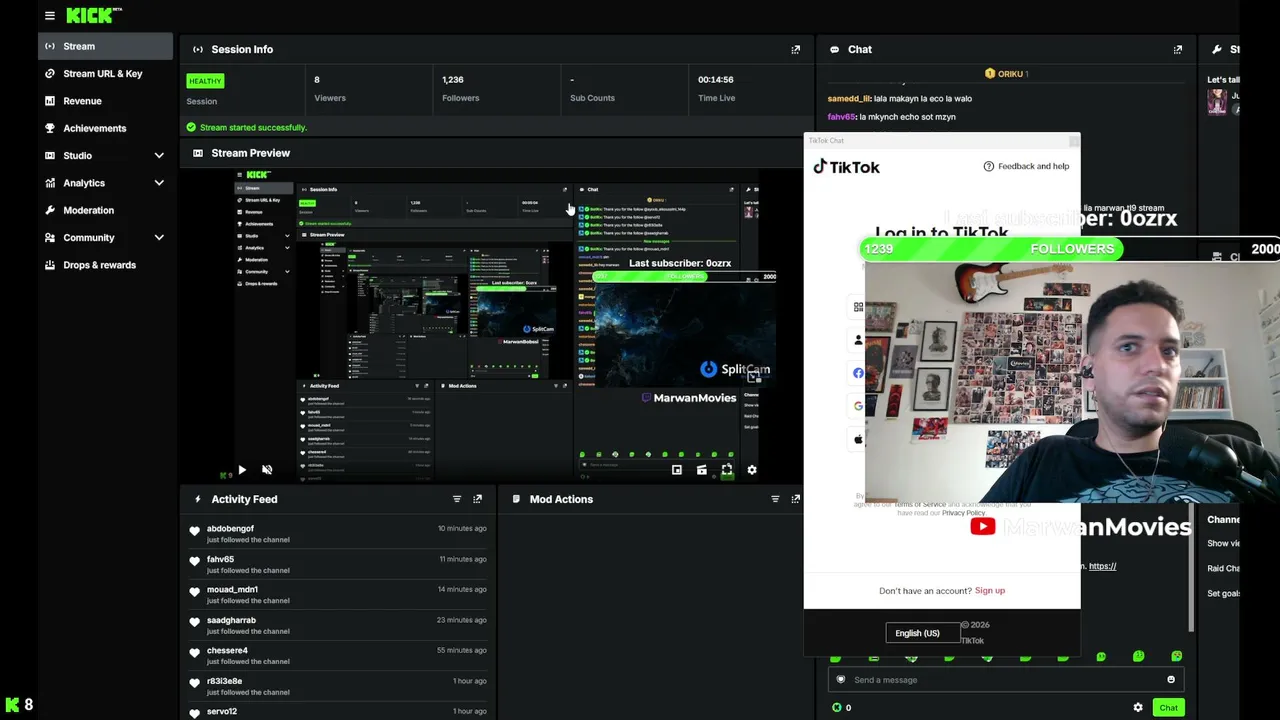Open the Mod Actions filter
This screenshot has width=1280, height=720.
point(775,499)
